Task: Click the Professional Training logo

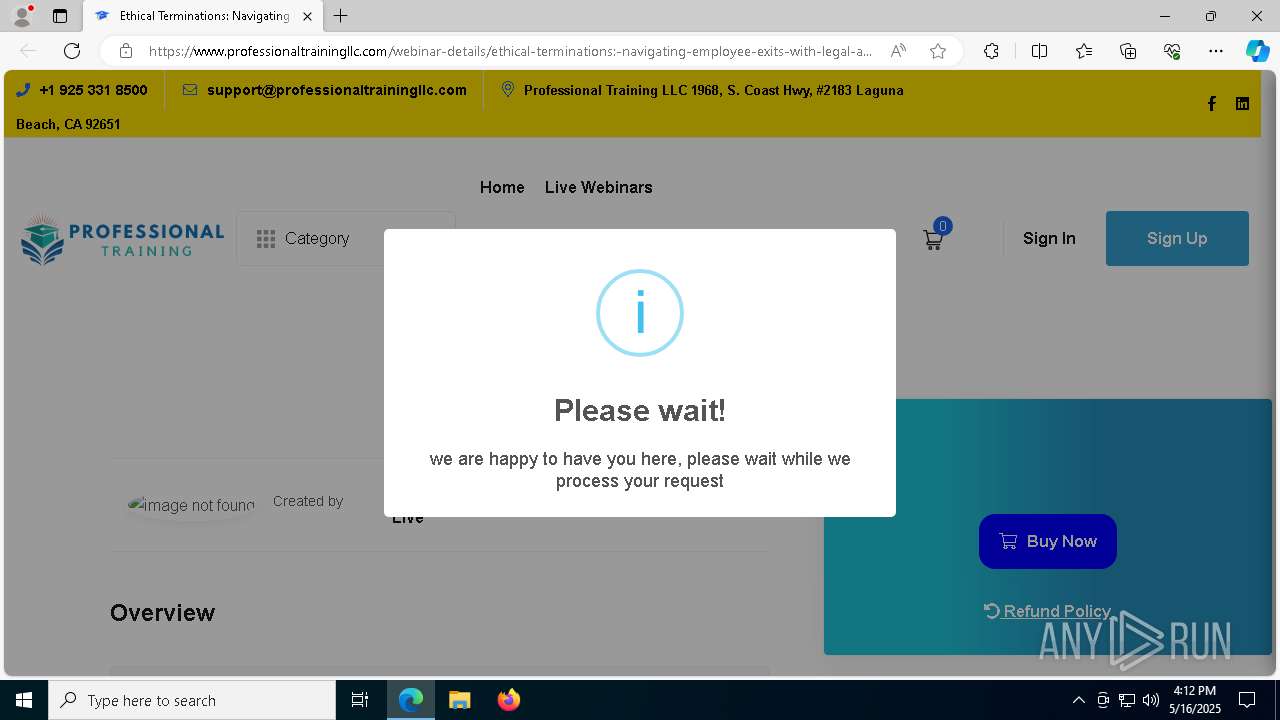Action: (x=122, y=239)
